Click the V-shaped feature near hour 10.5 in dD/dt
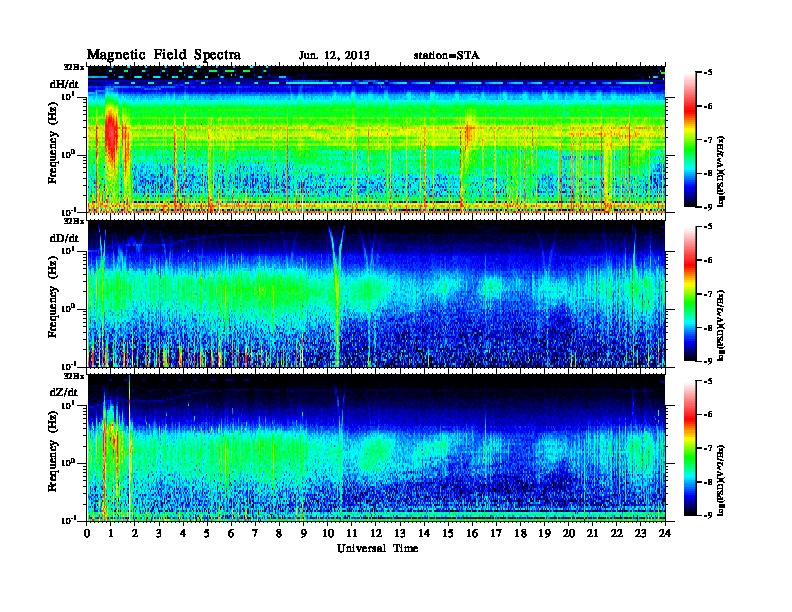 [337, 293]
